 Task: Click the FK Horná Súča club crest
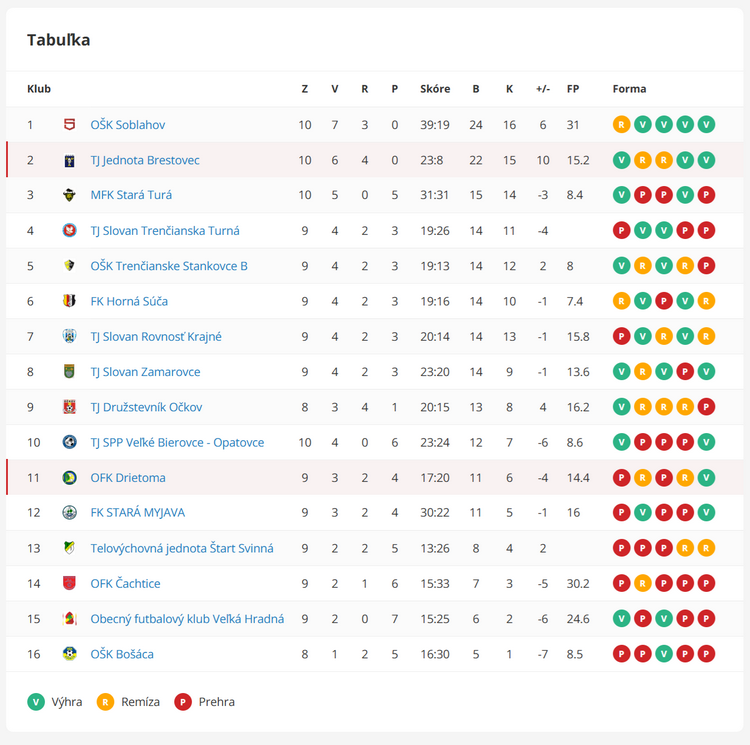point(69,301)
